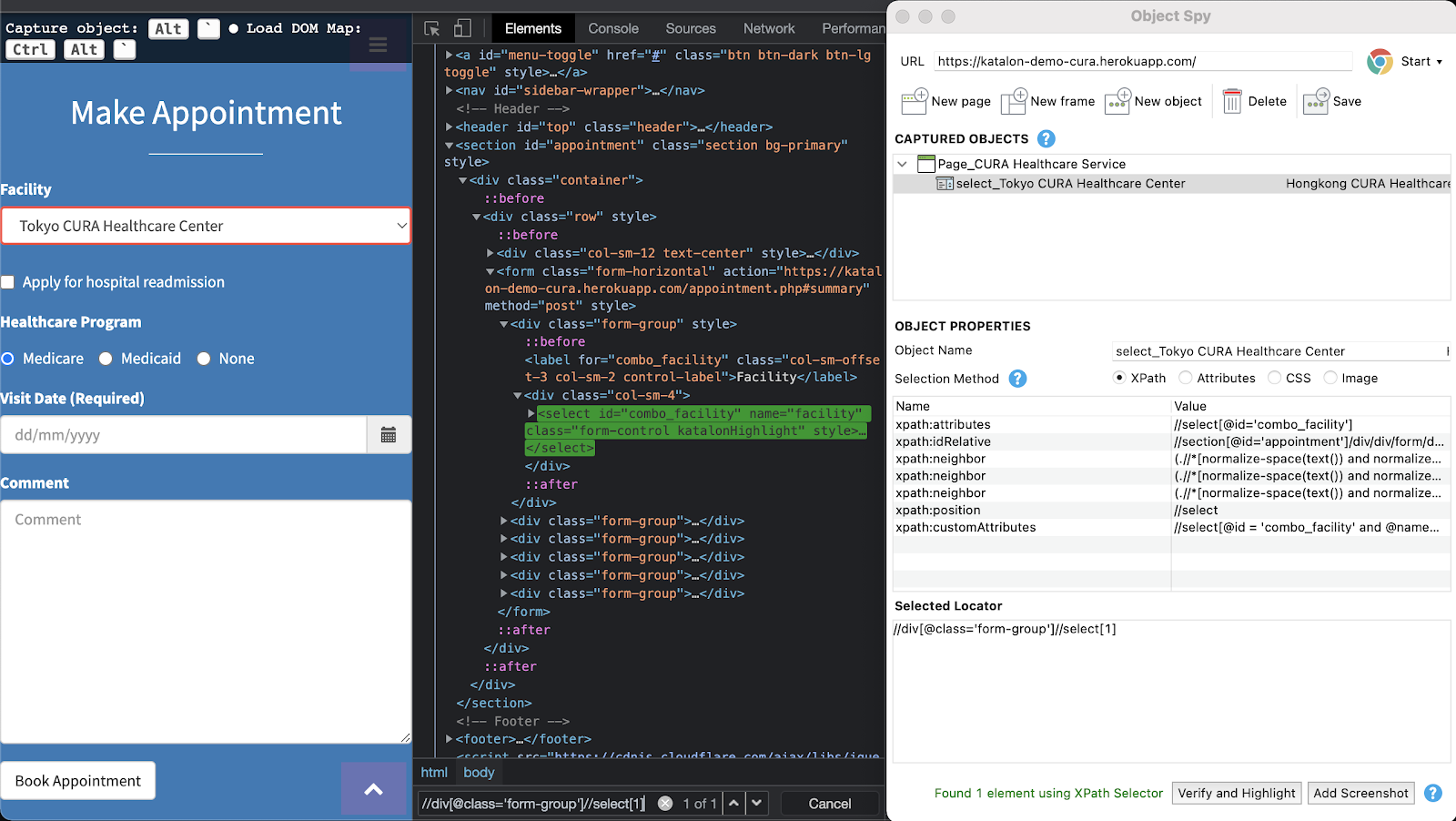Viewport: 1456px width, 821px height.
Task: Click help icon next to Add Screenshot
Action: click(1433, 793)
